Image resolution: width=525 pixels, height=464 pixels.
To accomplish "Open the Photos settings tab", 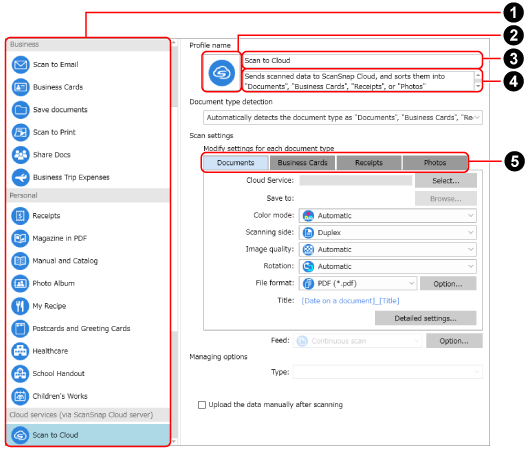I will [435, 163].
